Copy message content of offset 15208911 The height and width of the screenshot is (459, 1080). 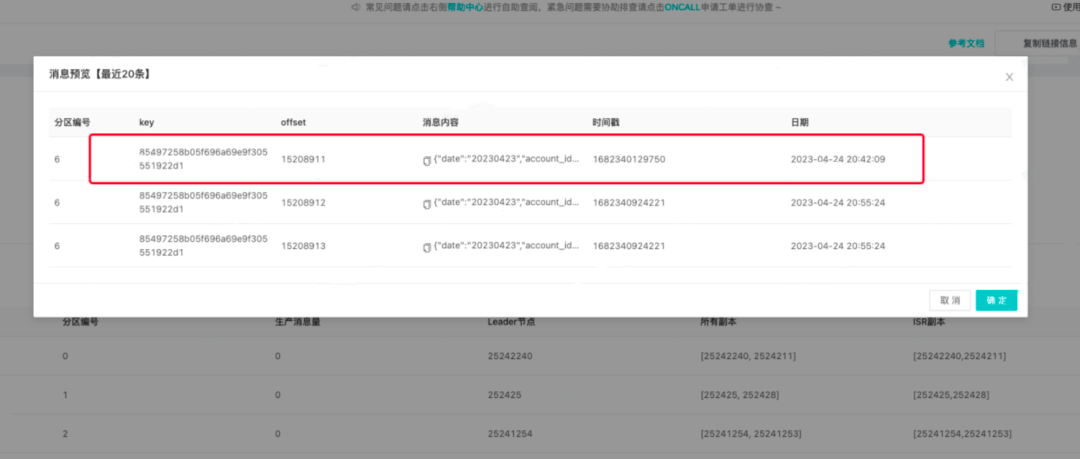tap(427, 161)
